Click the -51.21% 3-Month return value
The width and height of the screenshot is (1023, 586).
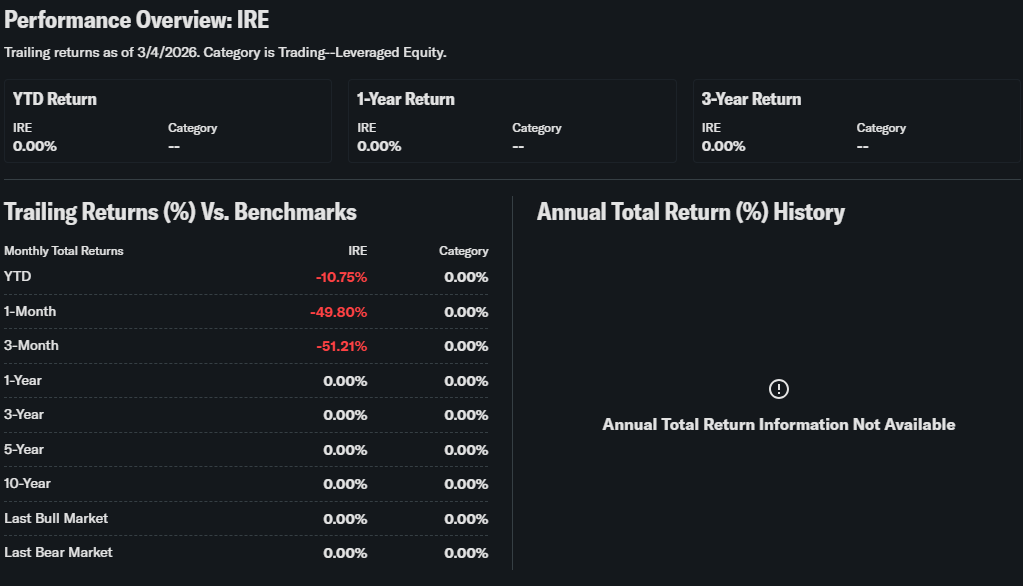pos(340,346)
